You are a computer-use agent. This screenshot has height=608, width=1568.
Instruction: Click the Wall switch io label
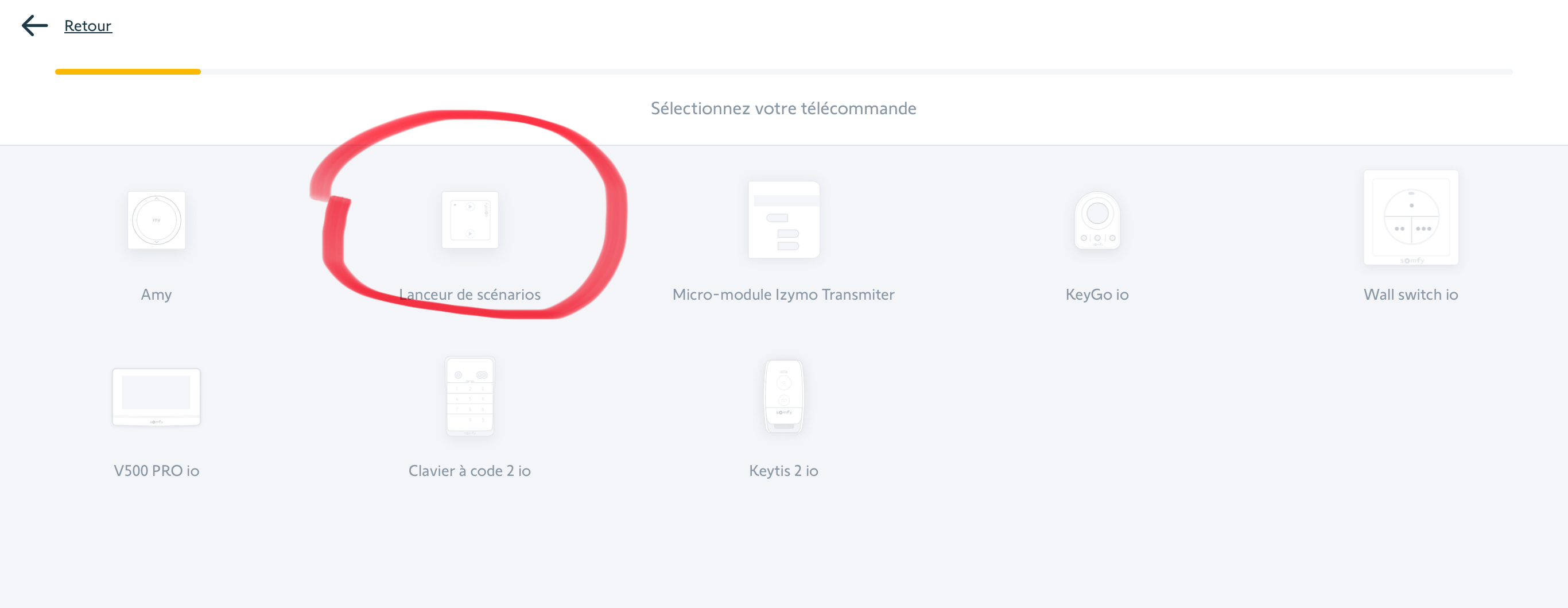coord(1411,295)
